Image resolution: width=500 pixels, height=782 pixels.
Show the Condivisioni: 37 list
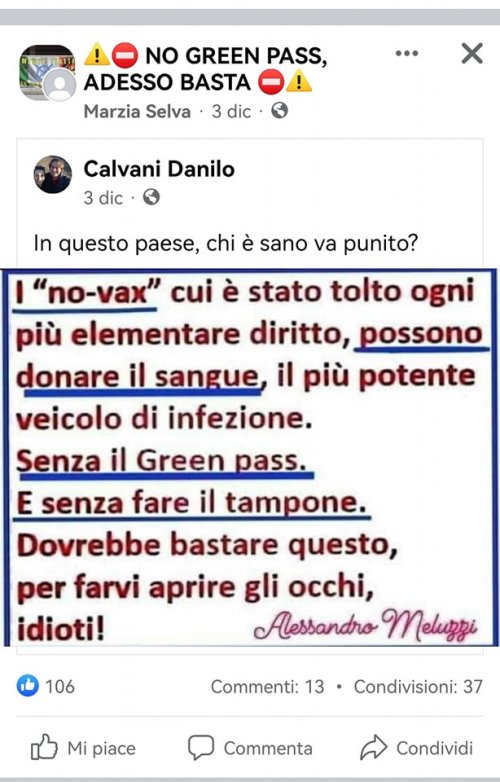pos(418,687)
